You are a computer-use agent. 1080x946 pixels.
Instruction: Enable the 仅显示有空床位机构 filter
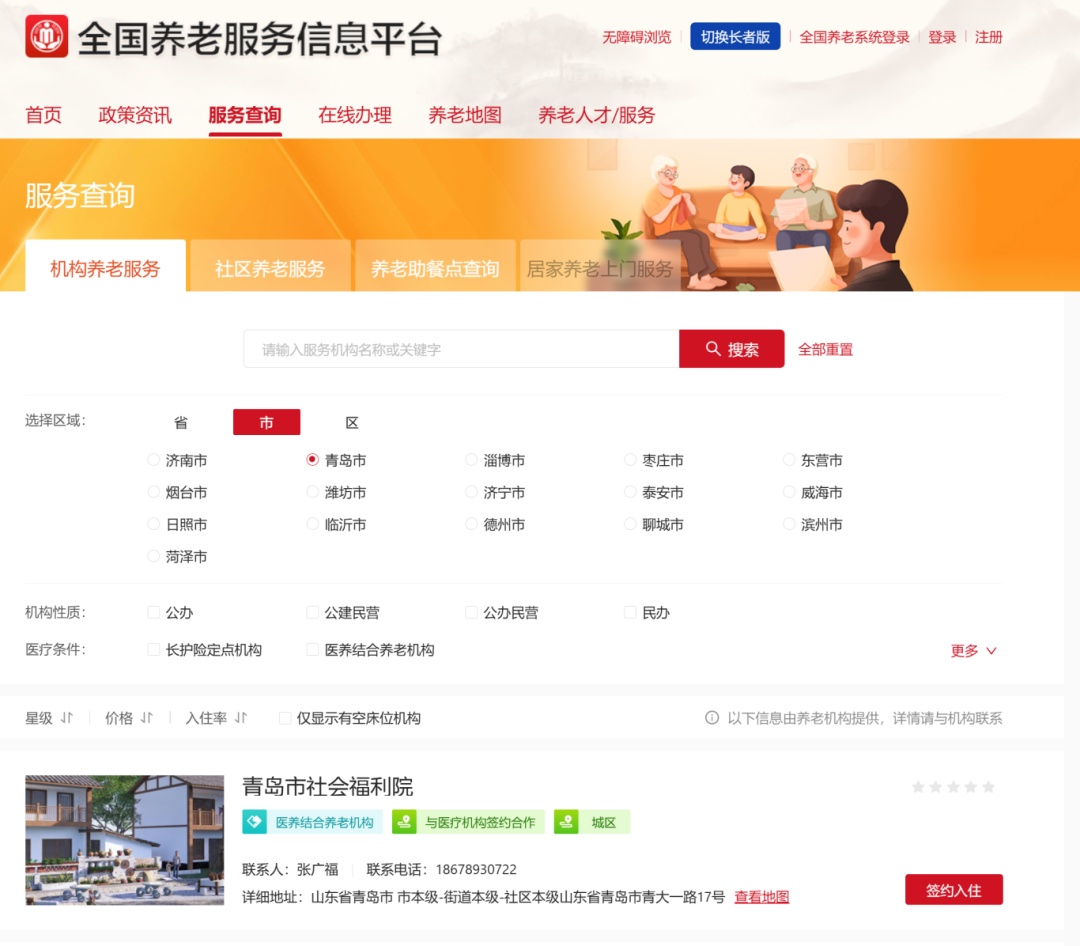284,717
